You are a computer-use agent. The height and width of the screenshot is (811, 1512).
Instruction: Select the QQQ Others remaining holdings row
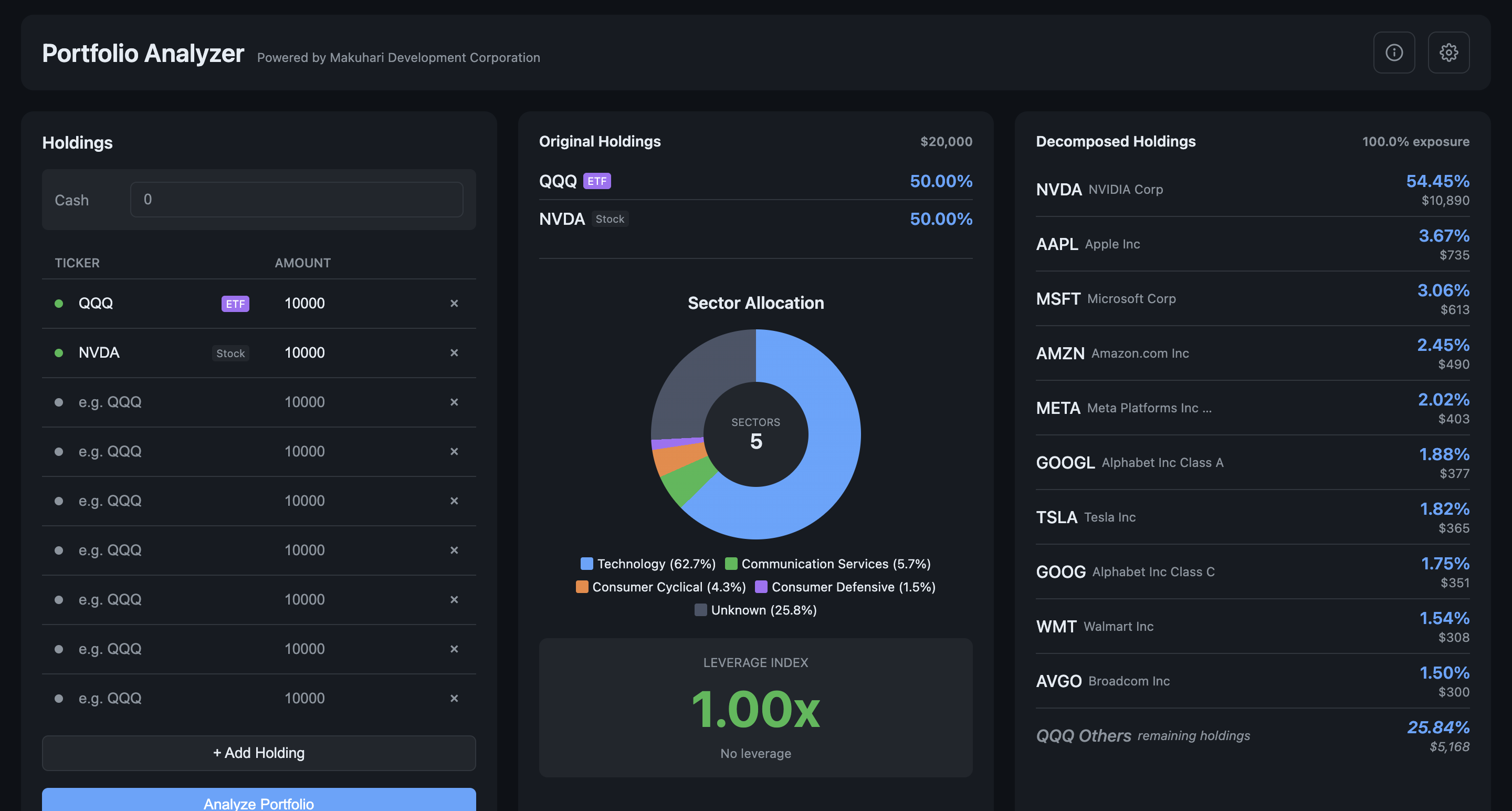1252,736
